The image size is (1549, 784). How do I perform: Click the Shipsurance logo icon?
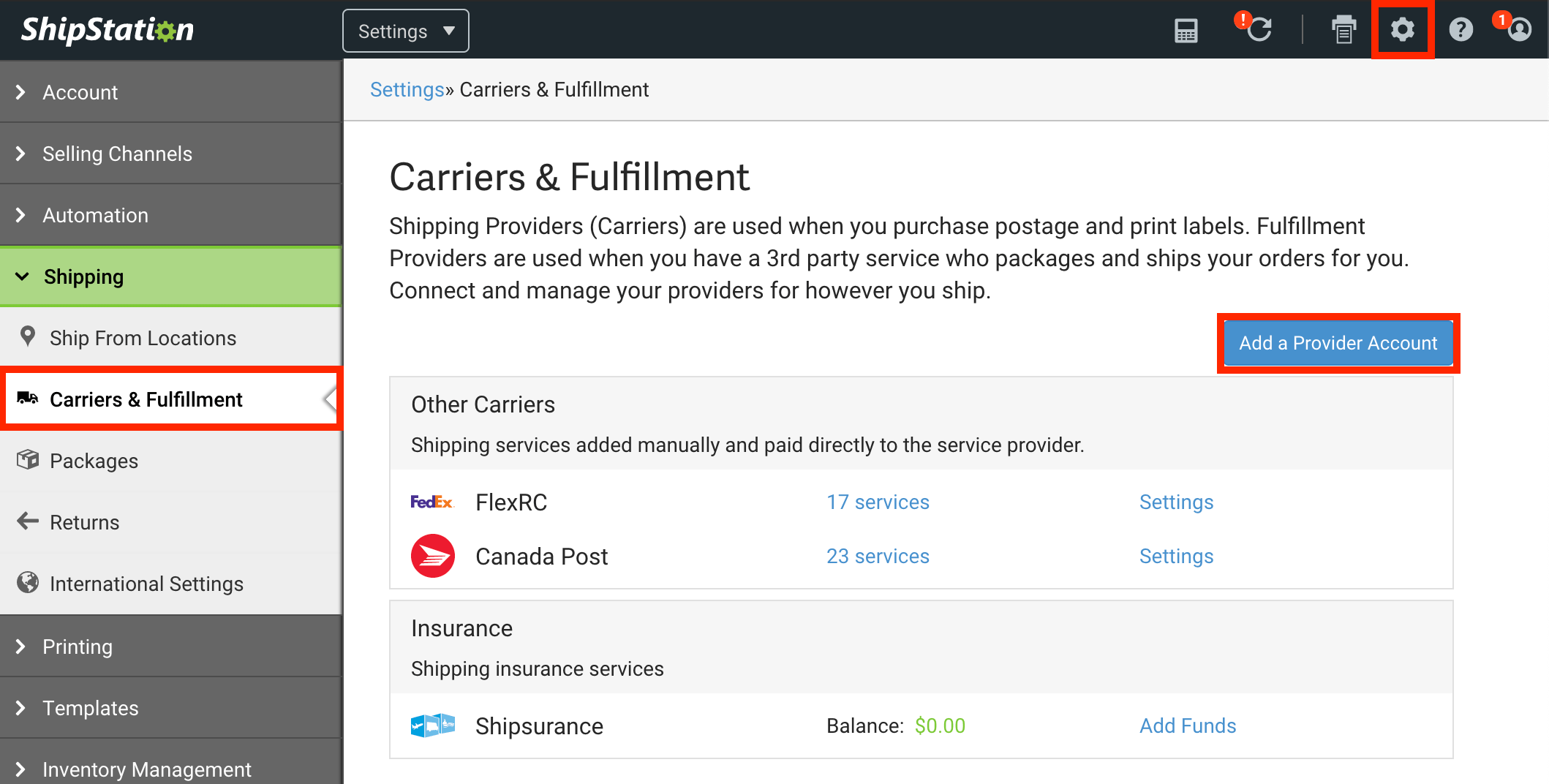pos(432,726)
